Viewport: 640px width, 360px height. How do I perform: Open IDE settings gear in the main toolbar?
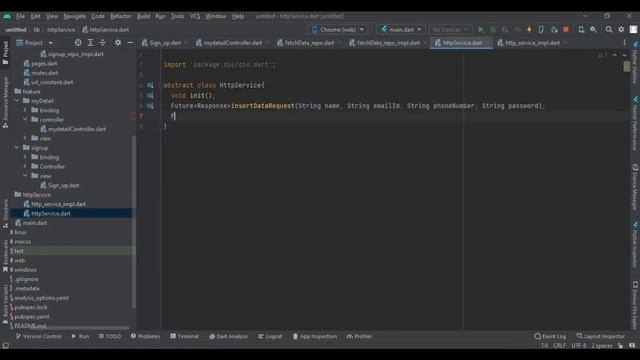621,29
